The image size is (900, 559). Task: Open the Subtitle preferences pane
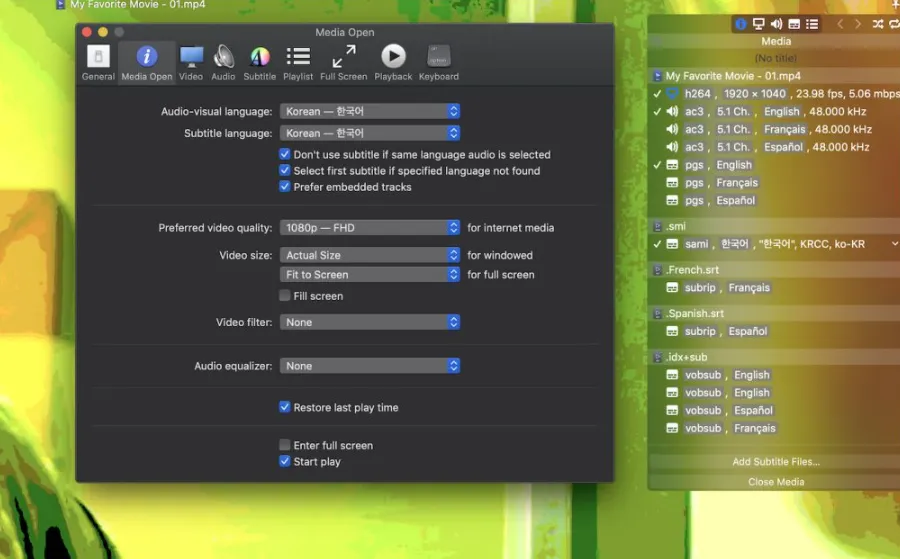click(259, 63)
